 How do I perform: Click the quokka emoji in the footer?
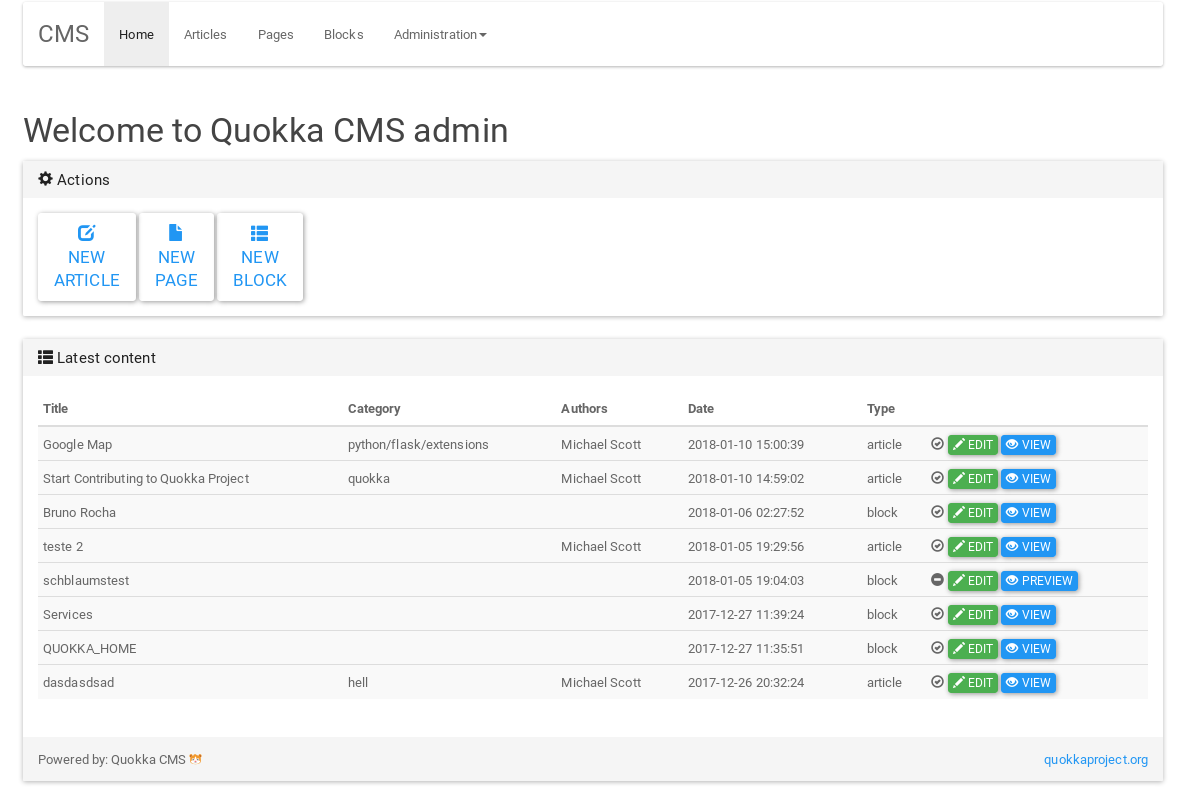click(196, 759)
